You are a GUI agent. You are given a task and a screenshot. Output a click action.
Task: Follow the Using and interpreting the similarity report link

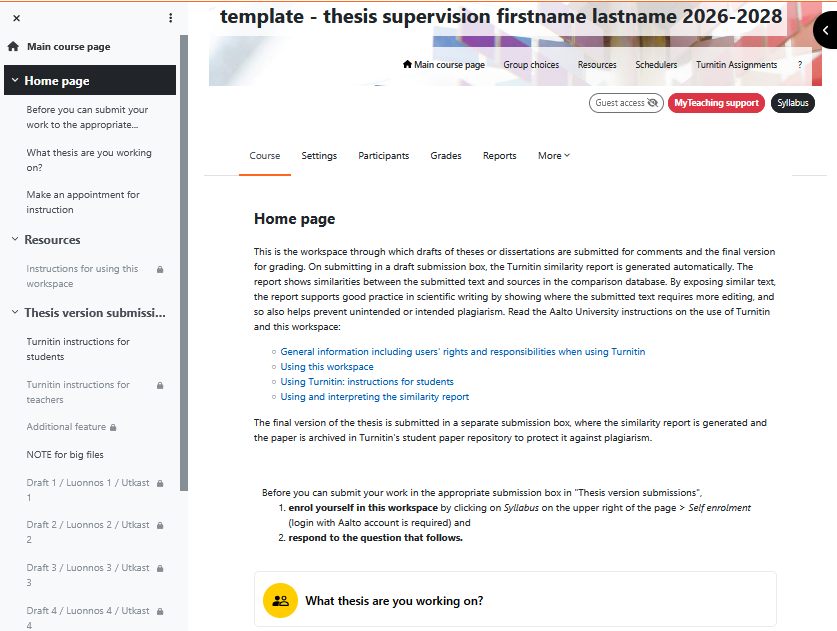(x=377, y=396)
